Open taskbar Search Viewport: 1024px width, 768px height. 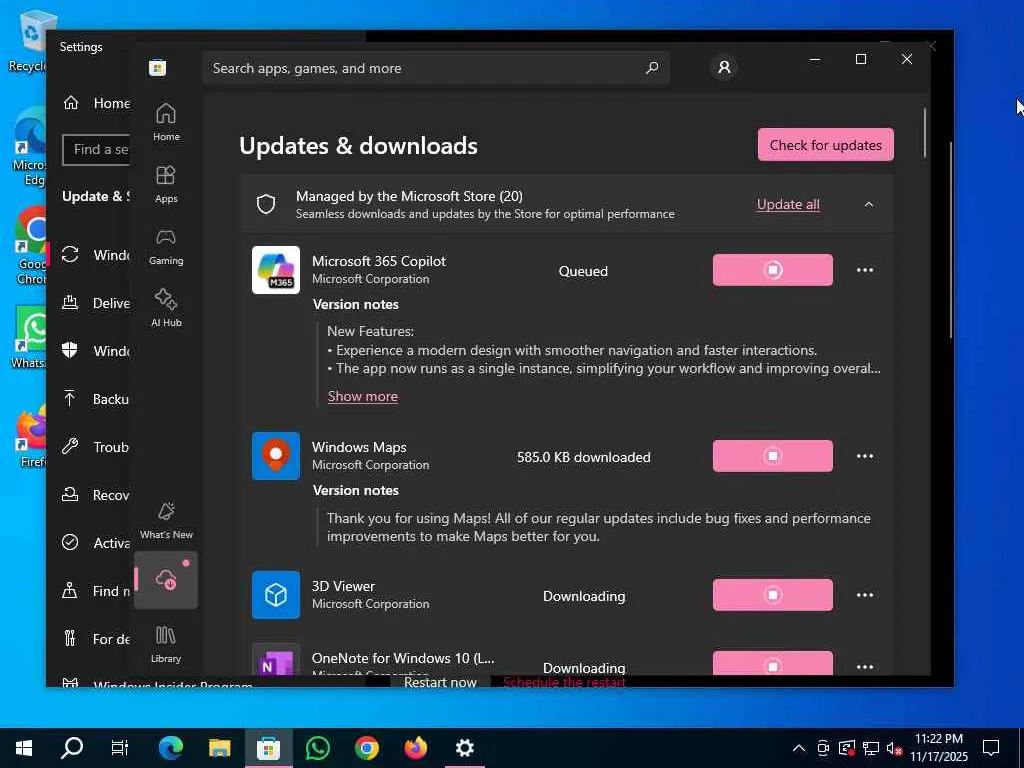point(72,748)
